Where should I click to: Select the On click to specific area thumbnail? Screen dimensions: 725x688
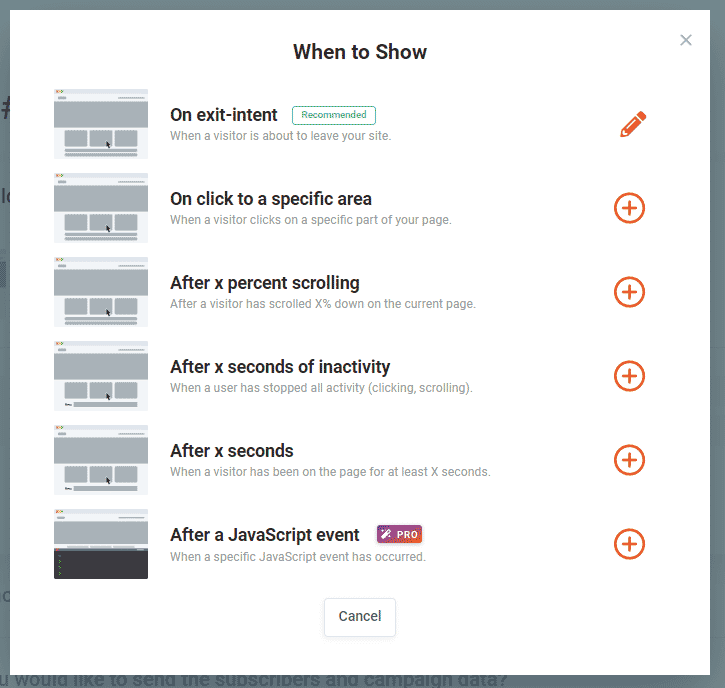[x=101, y=208]
